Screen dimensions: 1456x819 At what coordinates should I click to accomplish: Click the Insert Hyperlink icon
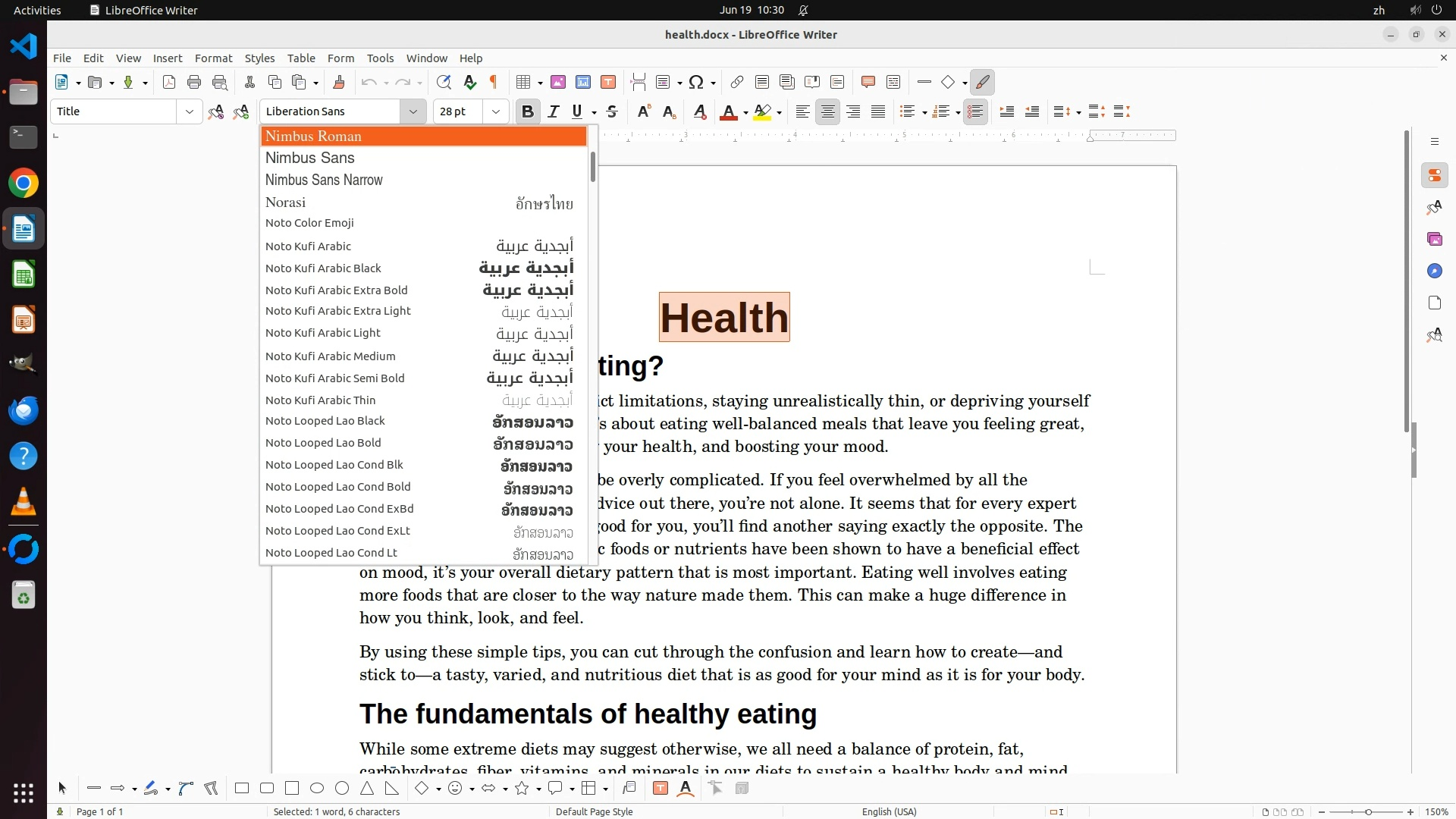tap(736, 83)
